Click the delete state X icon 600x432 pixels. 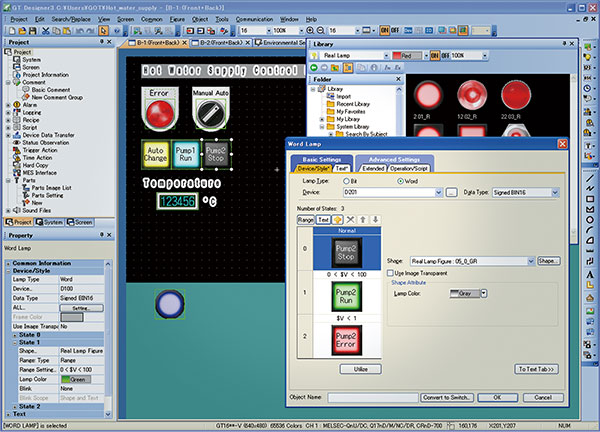352,218
